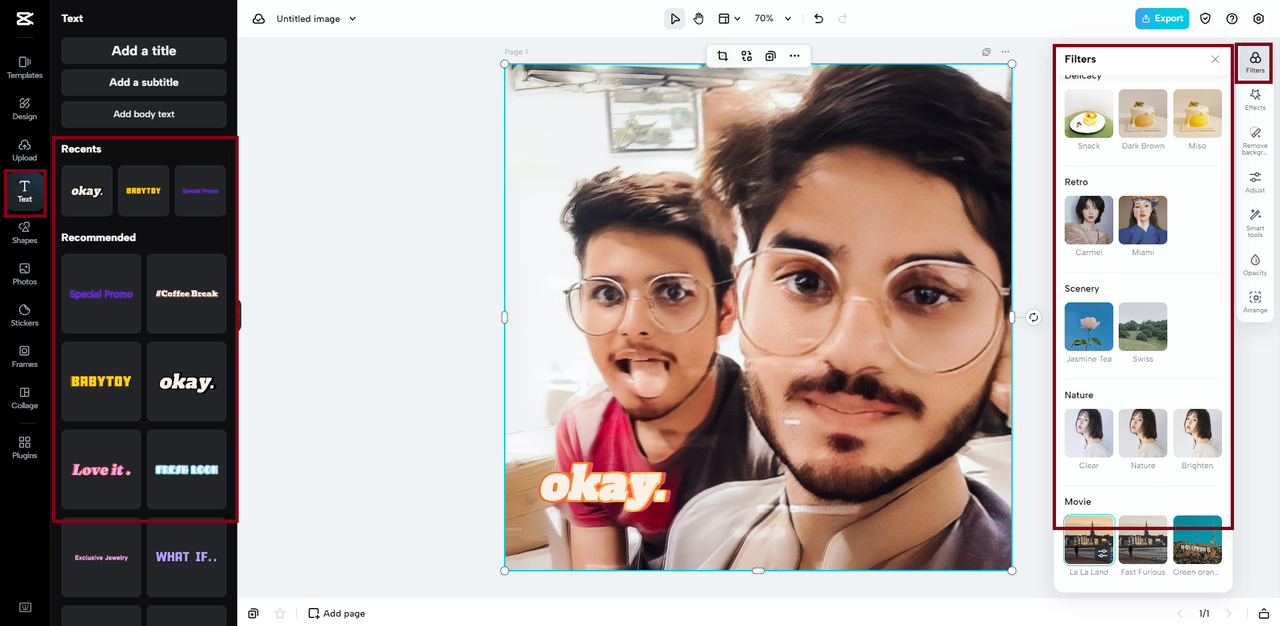
Task: Open more options in floating image toolbar
Action: (x=794, y=56)
